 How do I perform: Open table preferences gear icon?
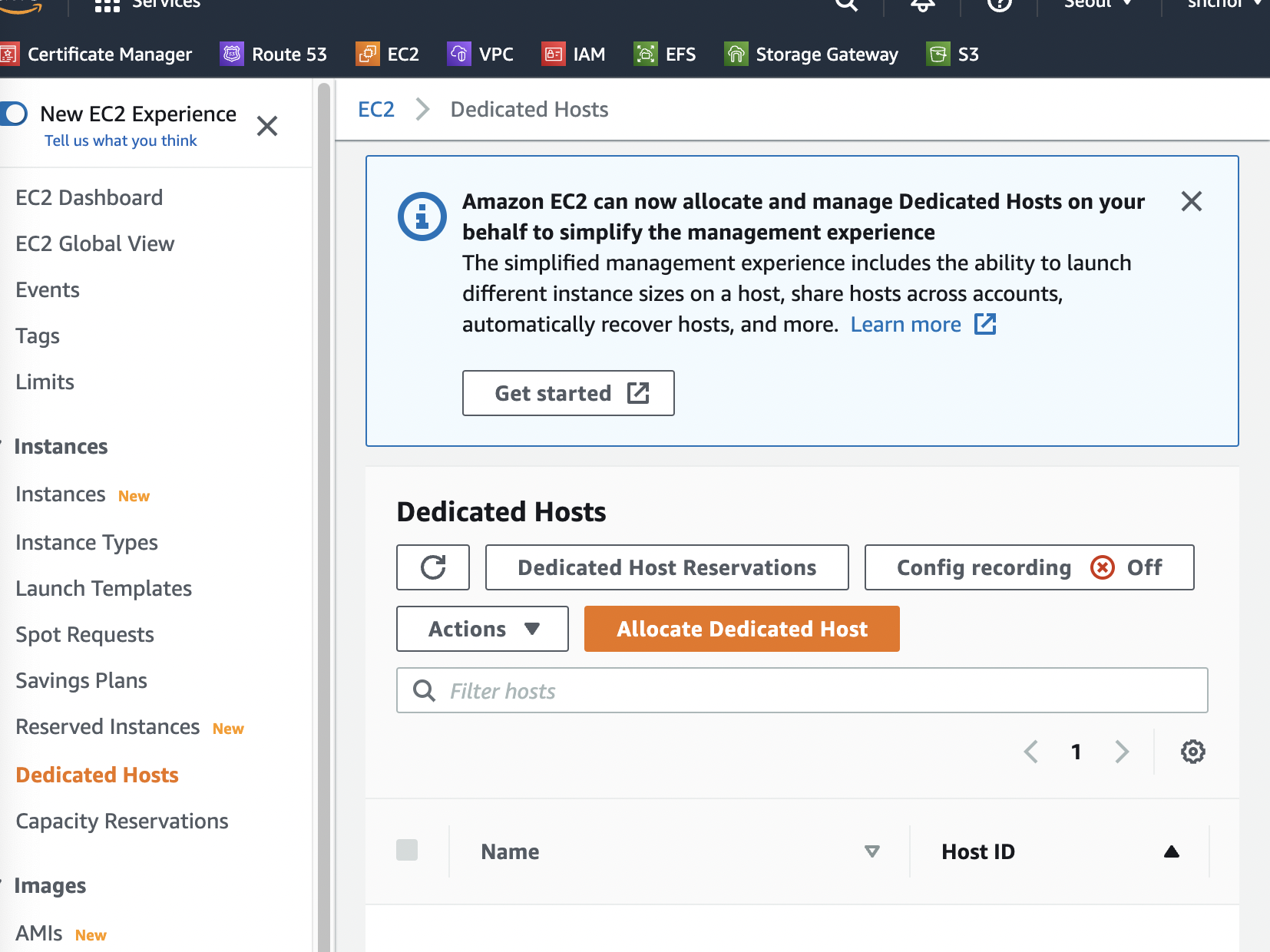(1192, 752)
